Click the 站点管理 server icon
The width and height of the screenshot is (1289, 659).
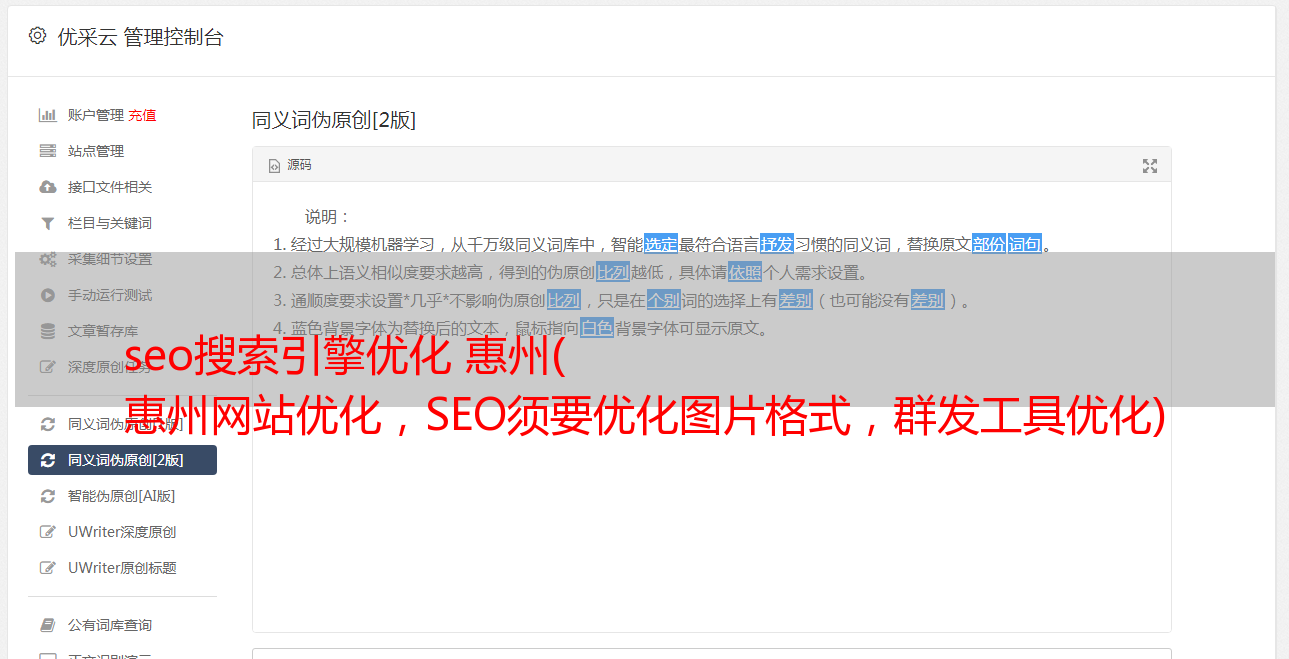(x=47, y=151)
